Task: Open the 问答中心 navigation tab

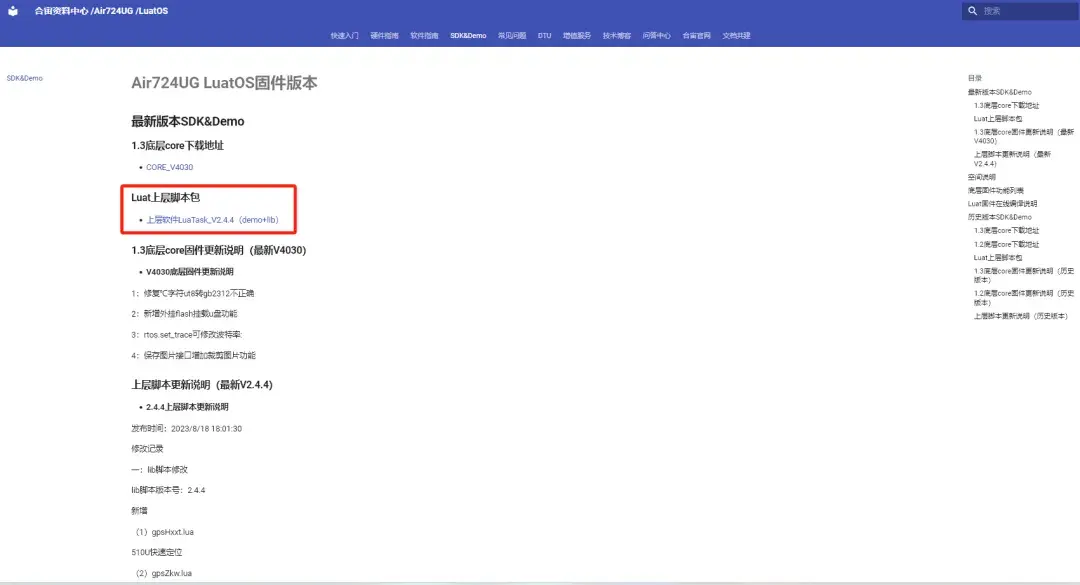Action: [656, 36]
